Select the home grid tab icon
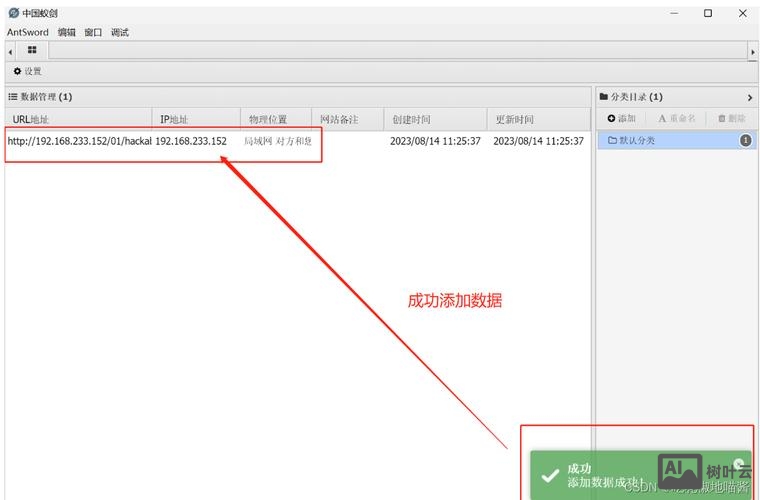 [32, 50]
